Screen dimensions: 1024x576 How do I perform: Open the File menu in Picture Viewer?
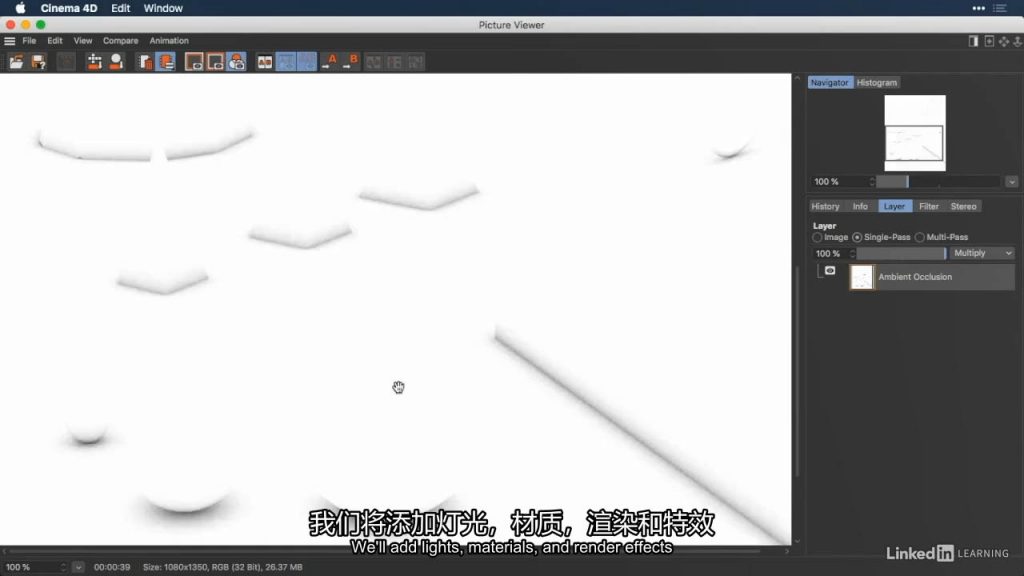29,40
